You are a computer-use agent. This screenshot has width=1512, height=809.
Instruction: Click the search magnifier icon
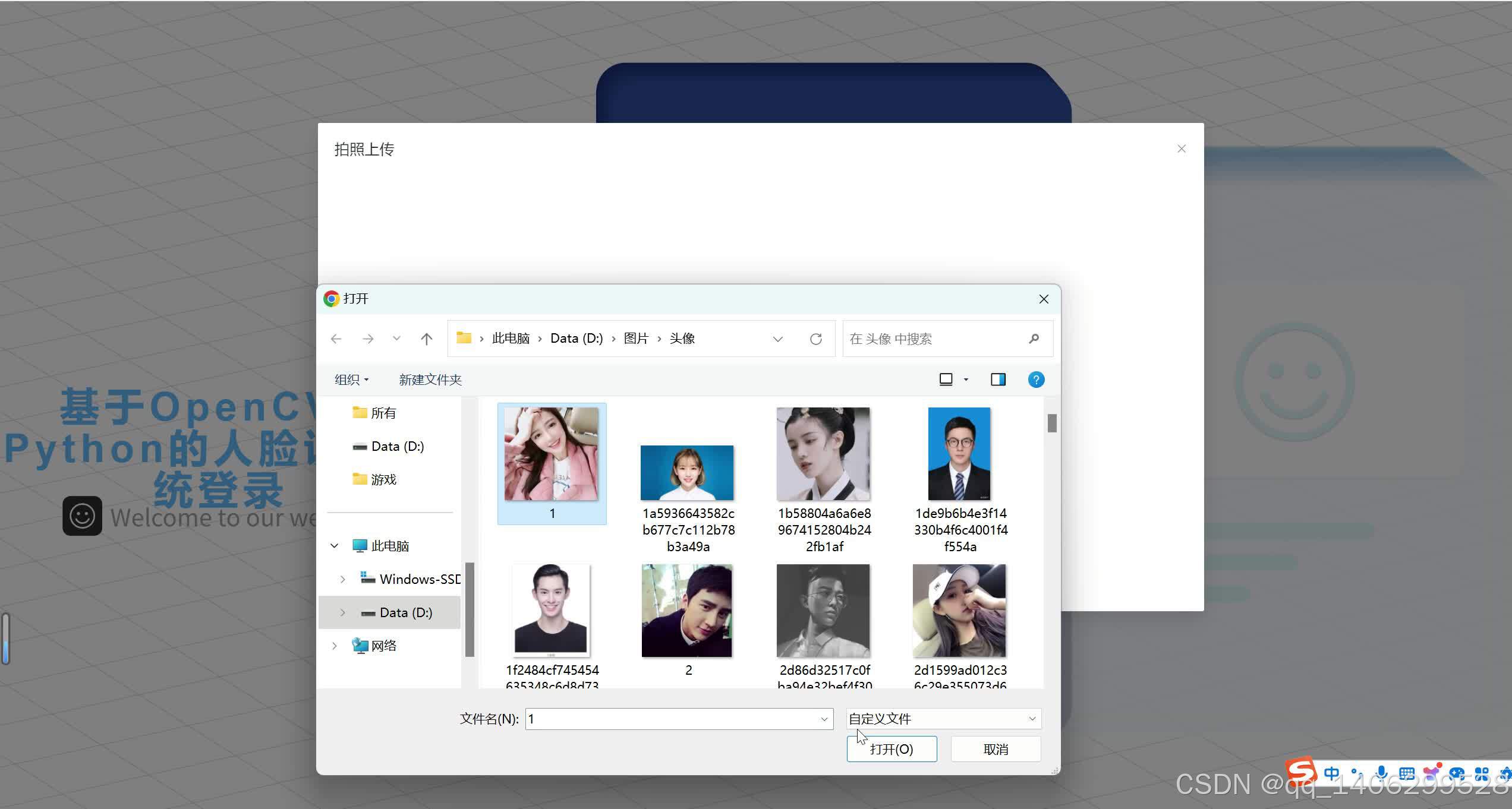click(x=1034, y=339)
